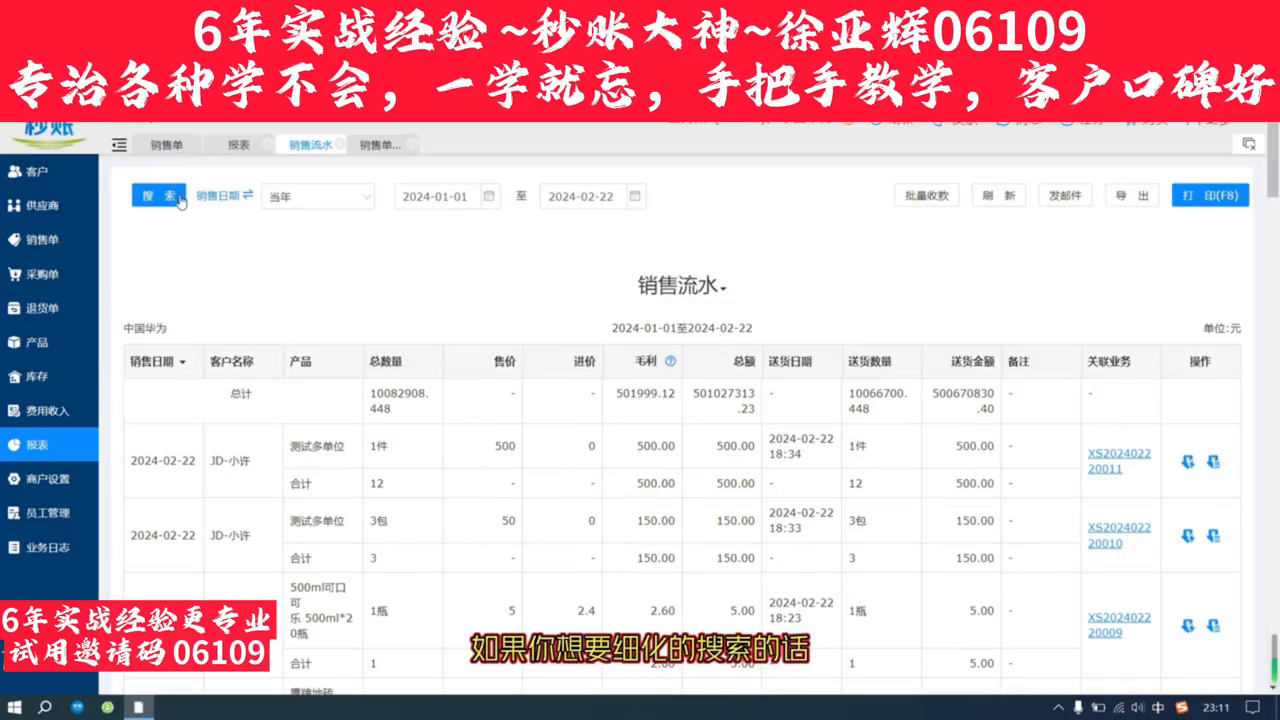Sort by 销售日期 column header arrow
Viewport: 1280px width, 720px height.
pyautogui.click(x=182, y=362)
